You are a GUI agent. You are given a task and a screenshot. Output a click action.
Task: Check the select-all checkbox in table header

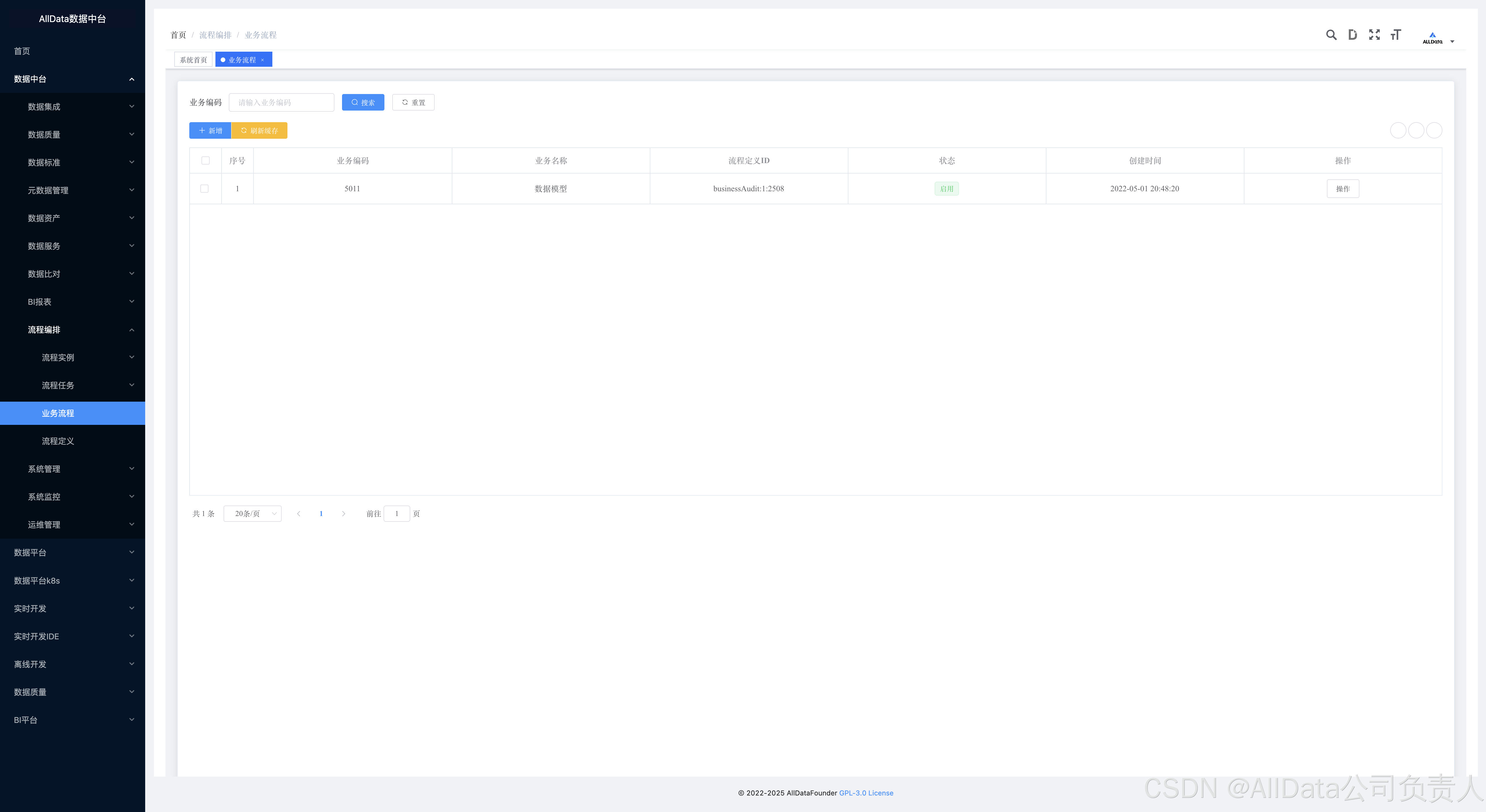[205, 161]
